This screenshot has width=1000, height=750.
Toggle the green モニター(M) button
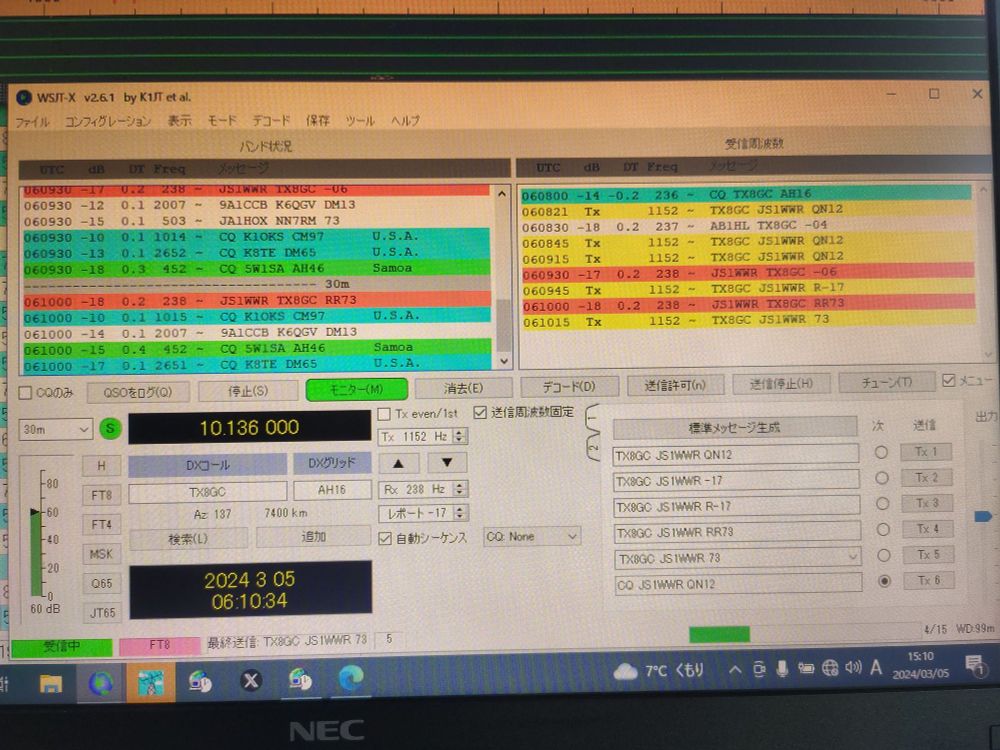357,389
